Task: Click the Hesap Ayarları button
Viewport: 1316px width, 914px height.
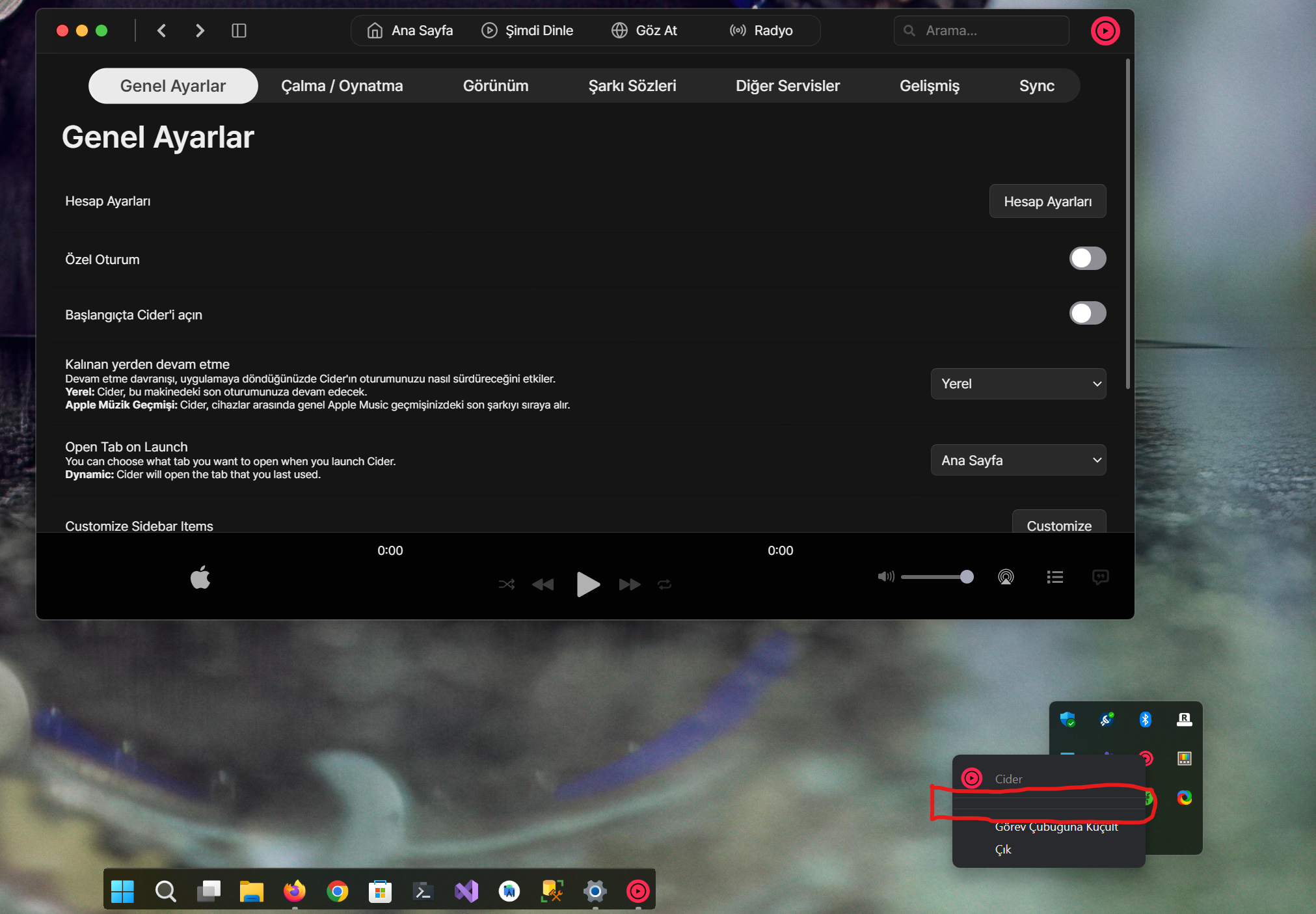Action: [1047, 202]
